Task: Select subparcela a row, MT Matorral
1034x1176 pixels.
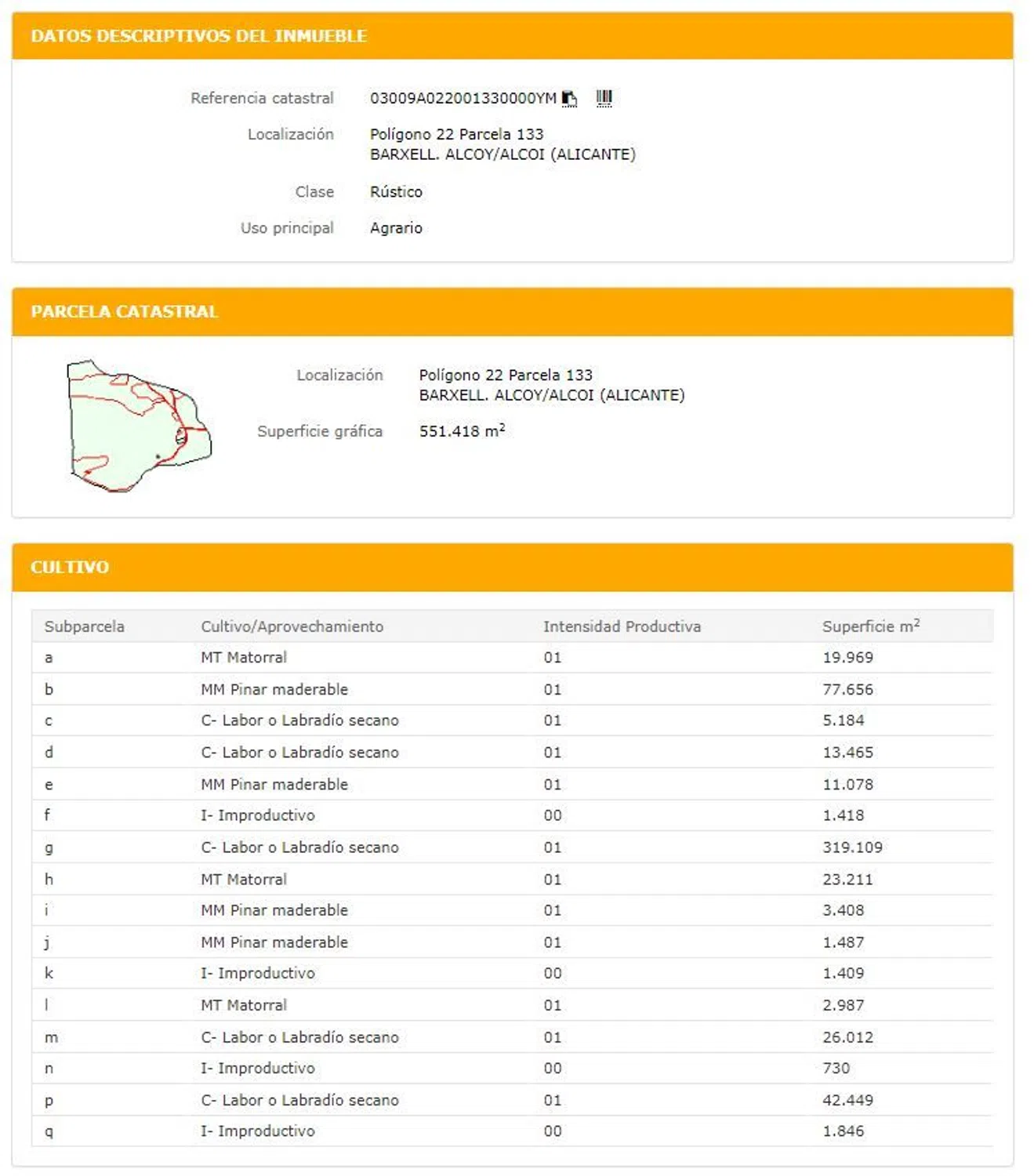Action: click(x=244, y=658)
